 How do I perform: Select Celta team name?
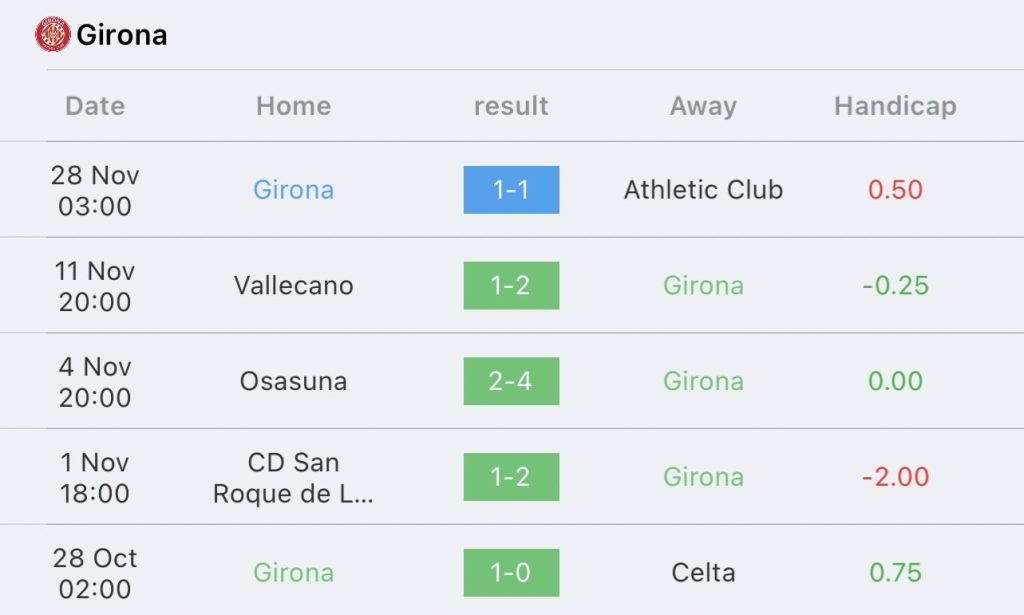tap(703, 573)
